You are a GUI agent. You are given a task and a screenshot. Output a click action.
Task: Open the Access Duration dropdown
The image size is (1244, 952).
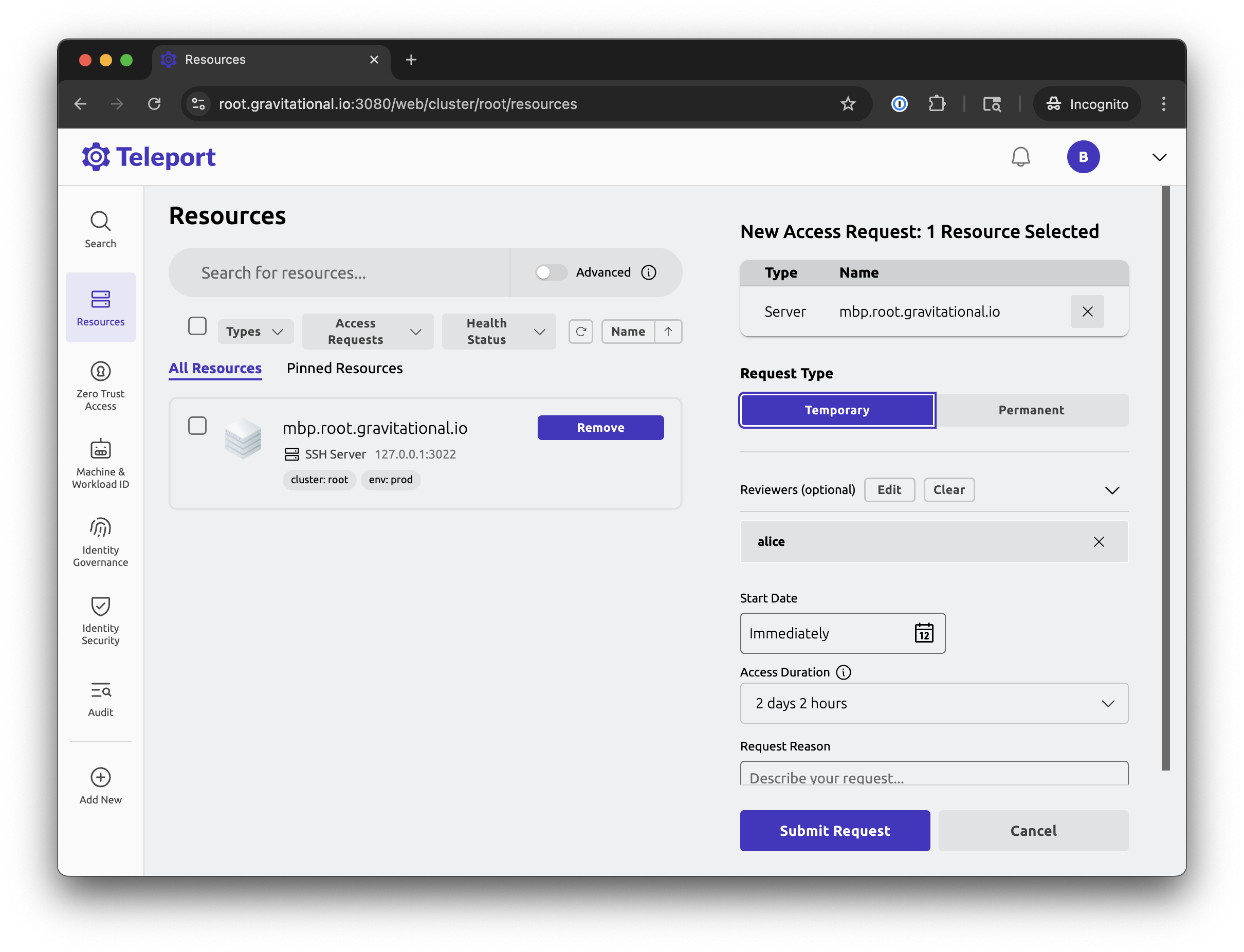934,703
